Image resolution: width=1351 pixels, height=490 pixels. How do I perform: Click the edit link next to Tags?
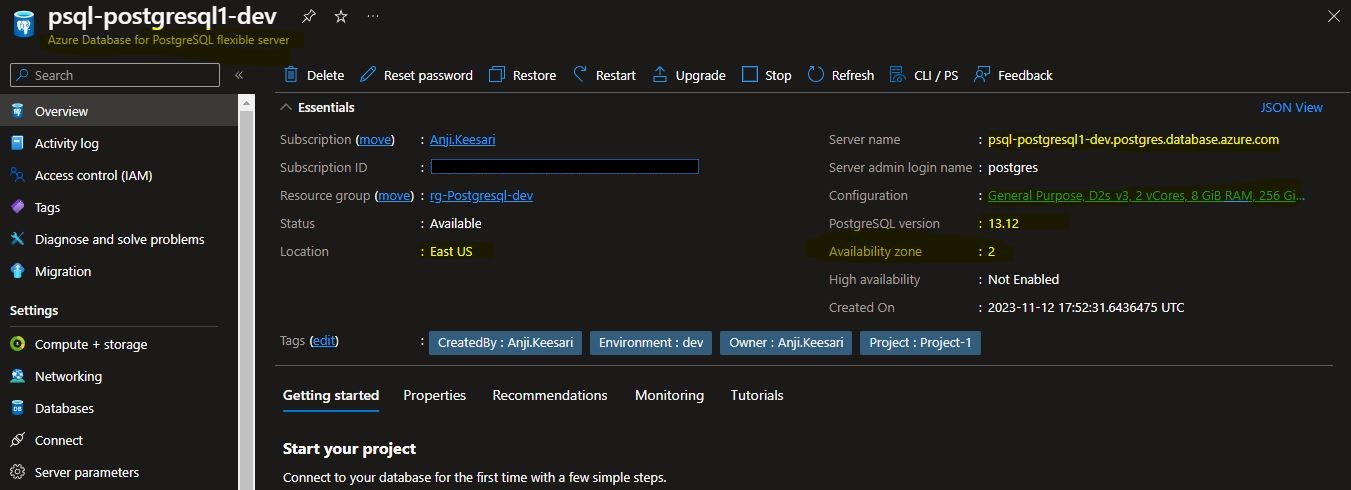click(324, 341)
